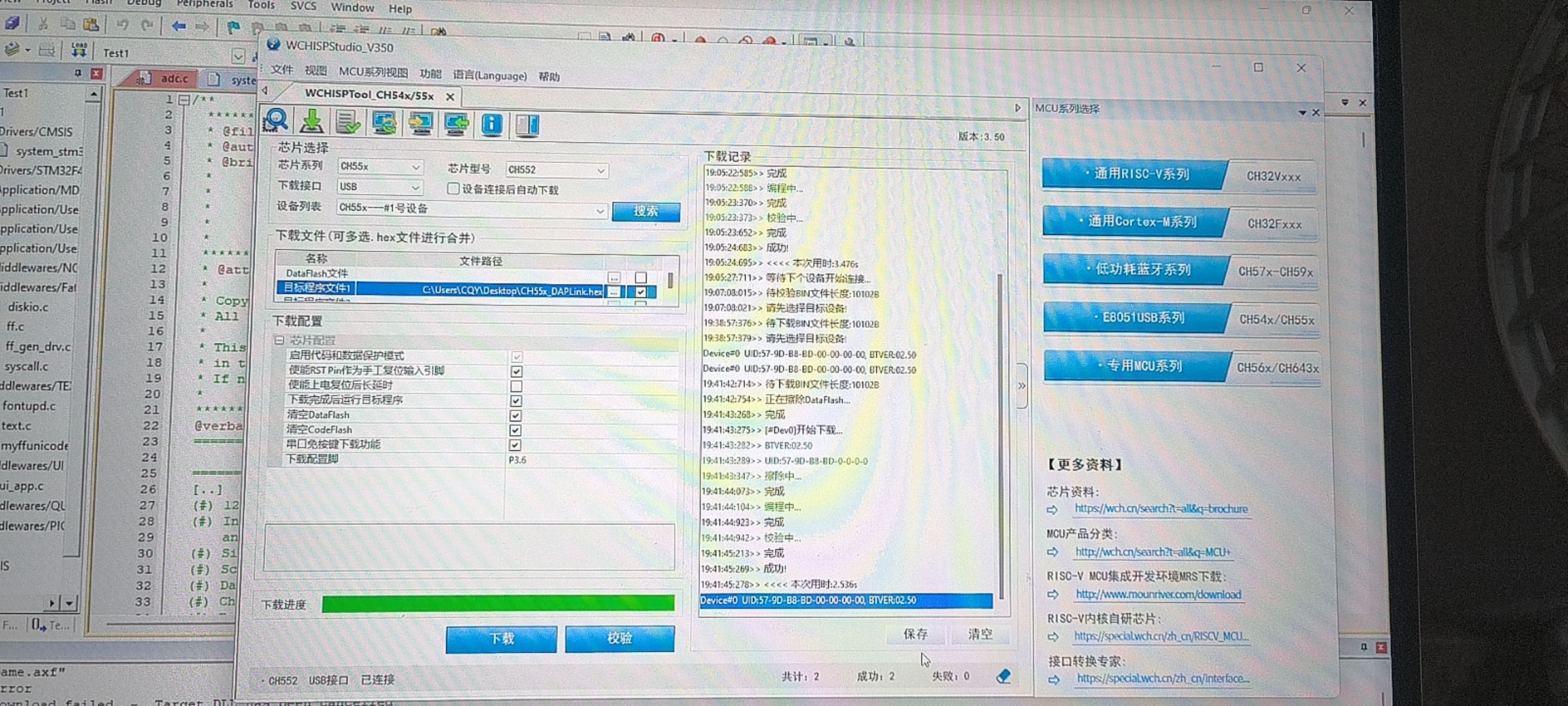The height and width of the screenshot is (706, 1568).
Task: Click the collapse chevron beside the download log
Action: click(x=1022, y=386)
